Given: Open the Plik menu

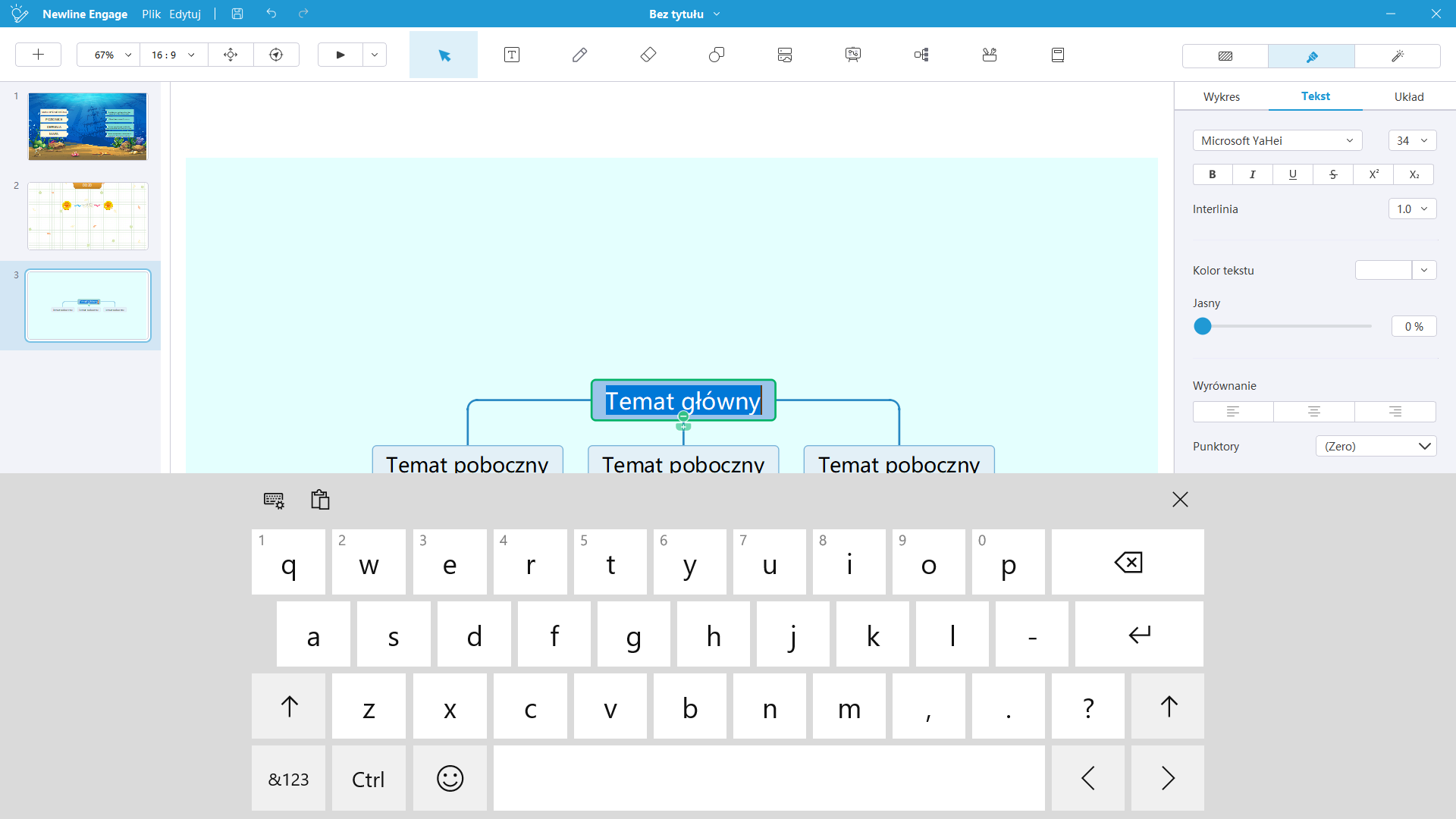Looking at the screenshot, I should (151, 14).
